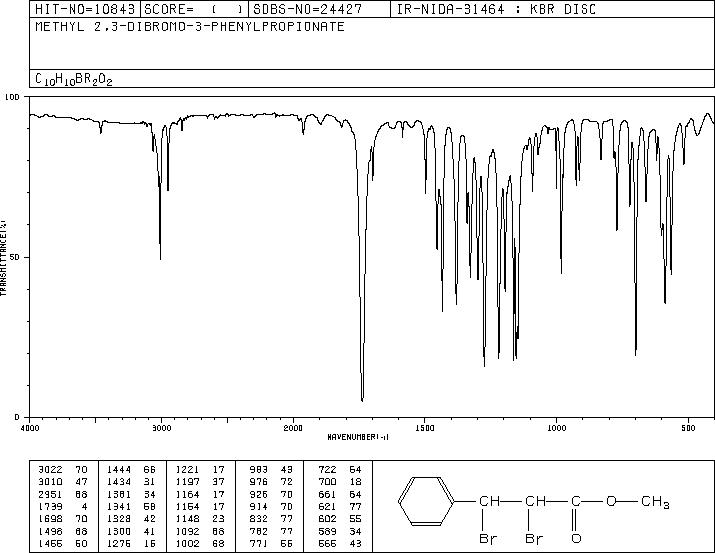715x553 pixels.
Task: Select the 722 peak table entry
Action: pos(340,469)
